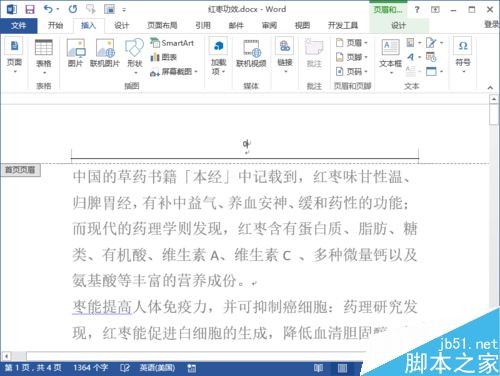500x376 pixels.
Task: Insert a SmartArt graphic
Action: [x=172, y=43]
